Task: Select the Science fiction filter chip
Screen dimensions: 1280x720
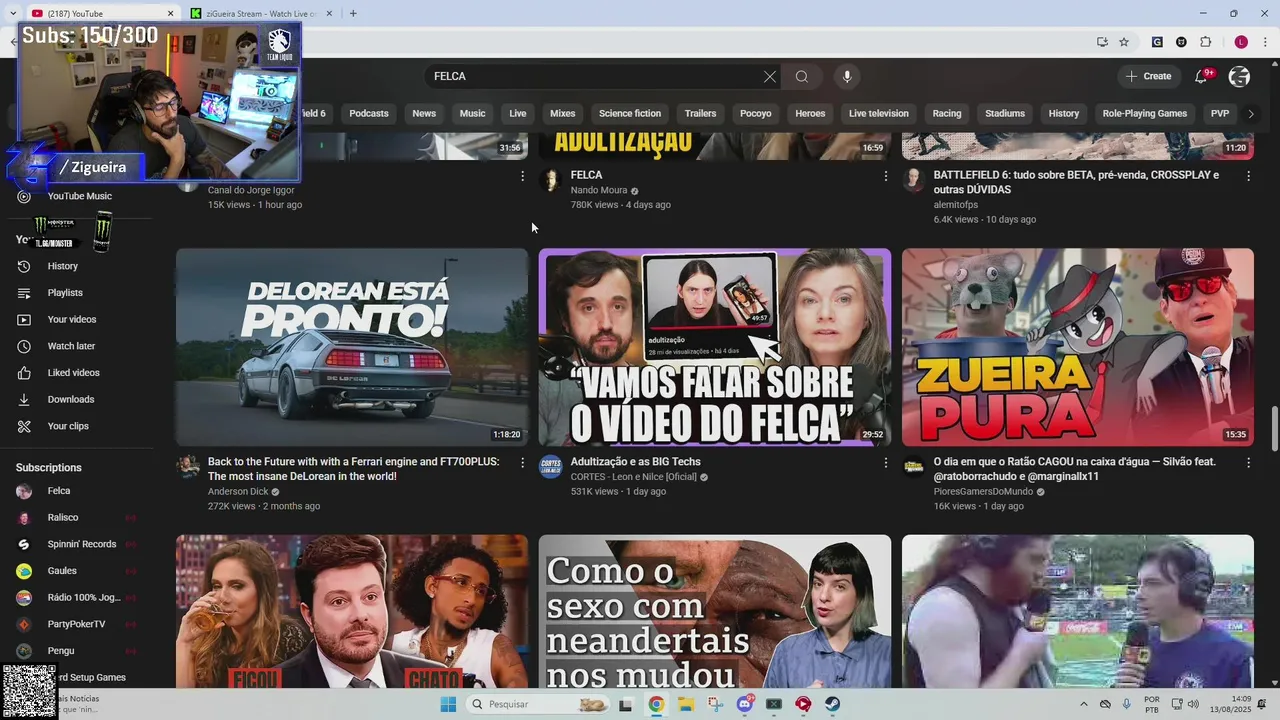Action: (630, 113)
